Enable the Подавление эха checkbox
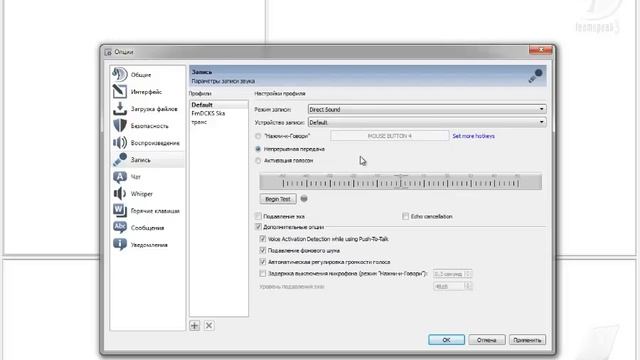This screenshot has height=360, width=640. click(258, 216)
